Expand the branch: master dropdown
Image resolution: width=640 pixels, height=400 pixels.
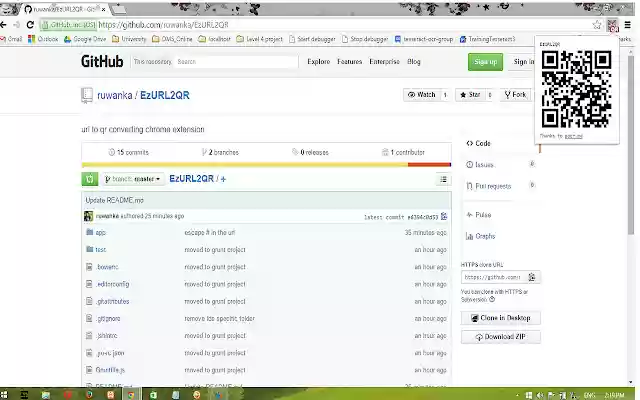[133, 179]
